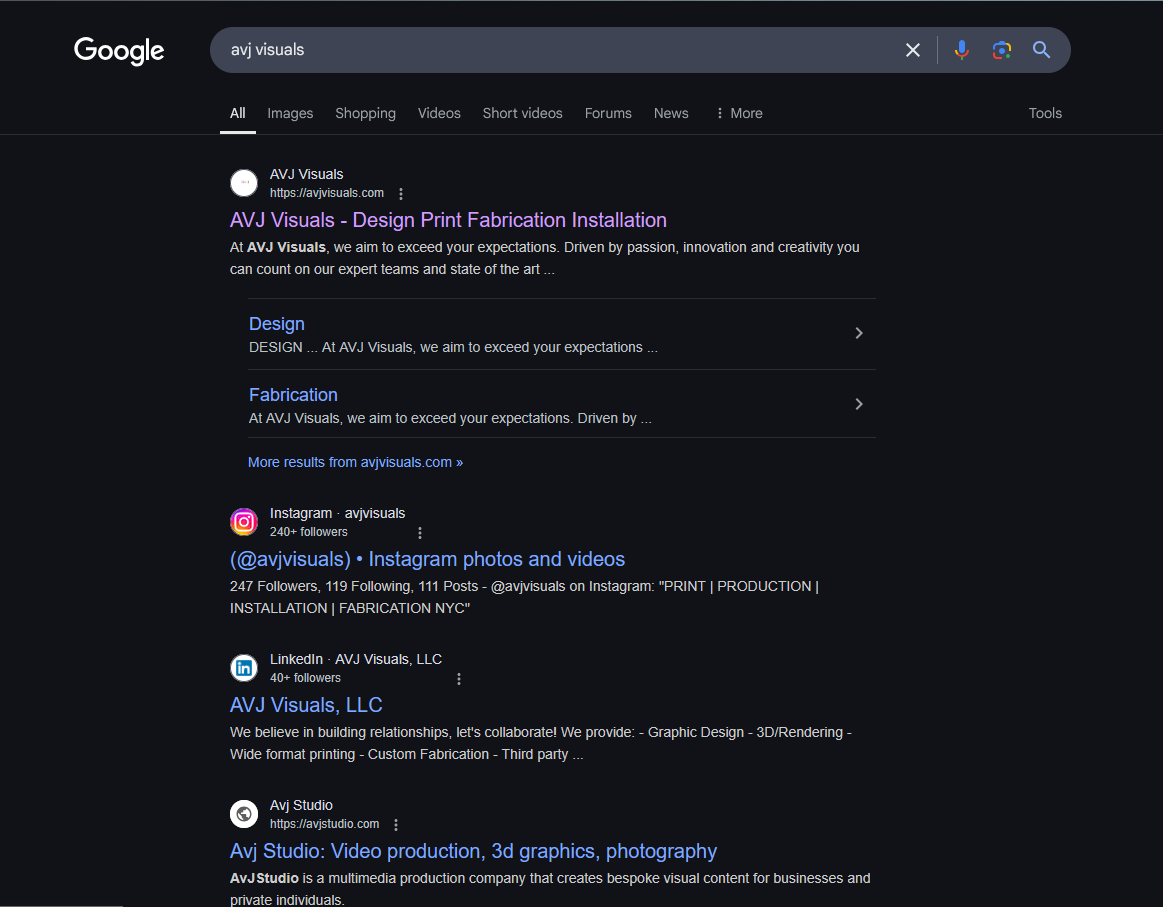1163x907 pixels.
Task: Open three-dot menu for LinkedIn result
Action: 459,679
